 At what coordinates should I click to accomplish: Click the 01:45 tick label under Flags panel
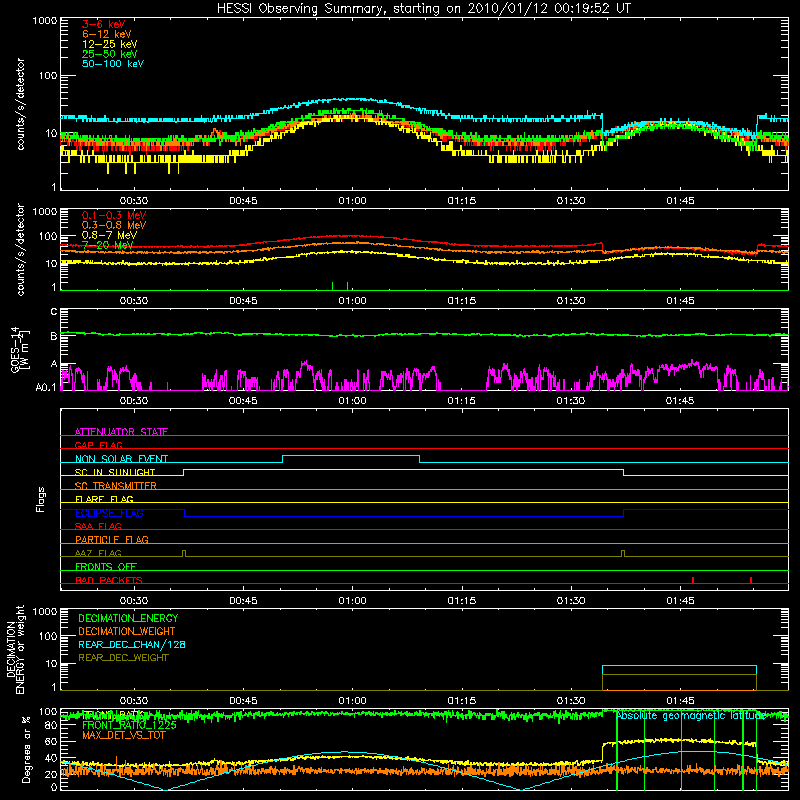(x=680, y=601)
